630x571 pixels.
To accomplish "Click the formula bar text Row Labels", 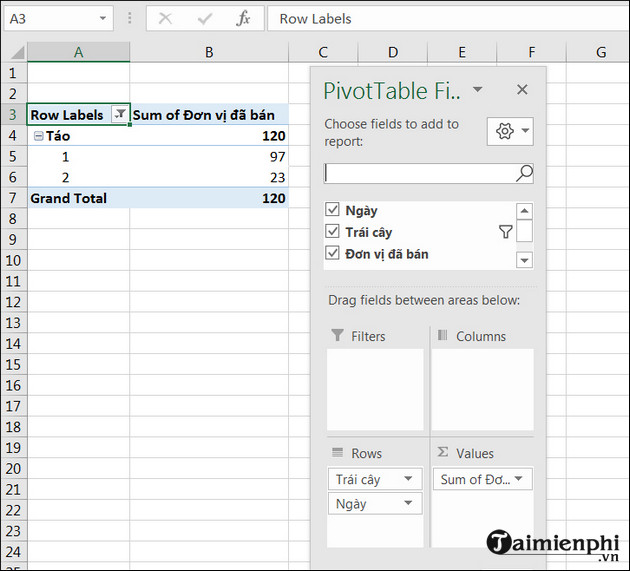I will click(315, 19).
